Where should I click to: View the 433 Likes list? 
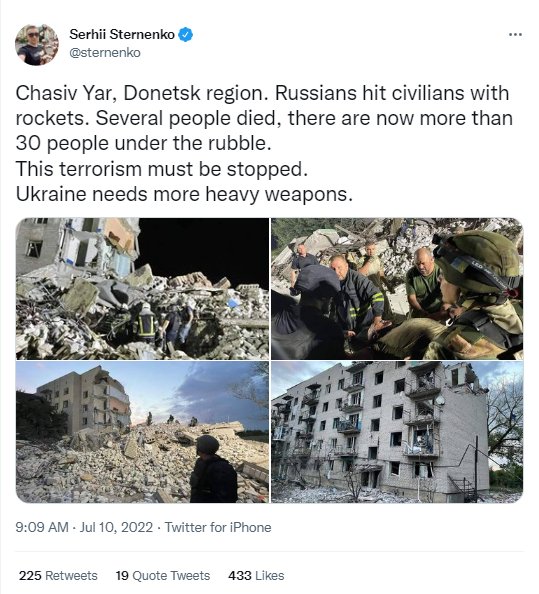[256, 575]
